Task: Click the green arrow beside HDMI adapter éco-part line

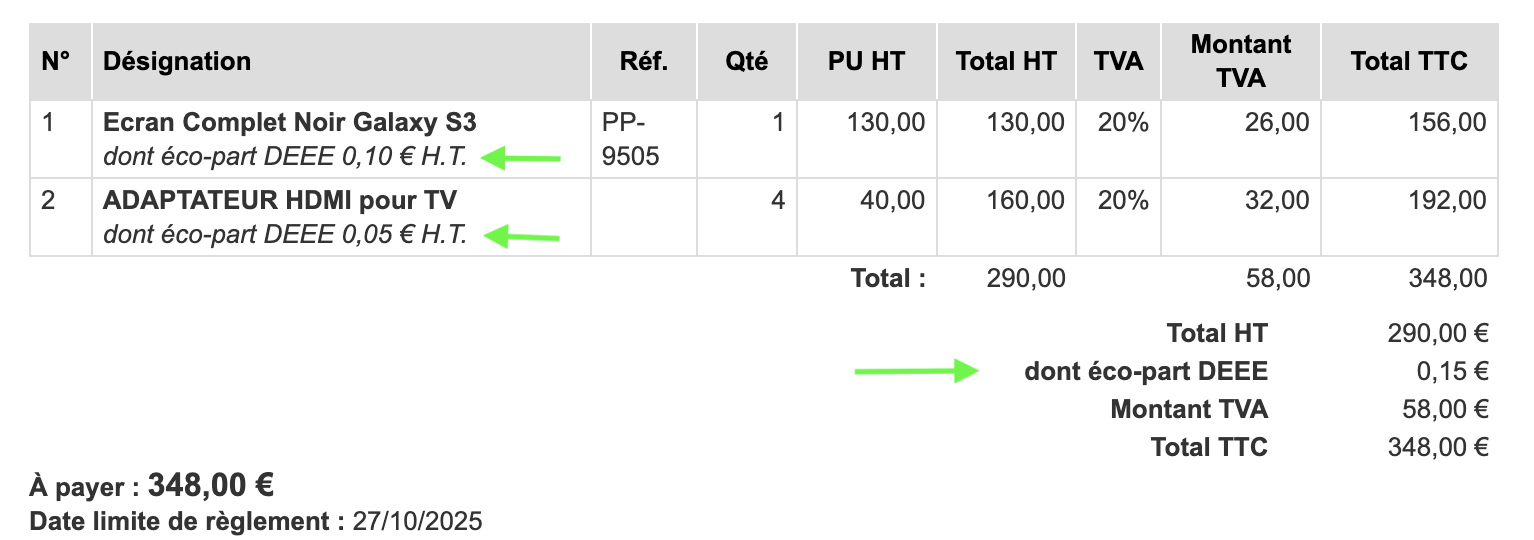Action: point(521,237)
